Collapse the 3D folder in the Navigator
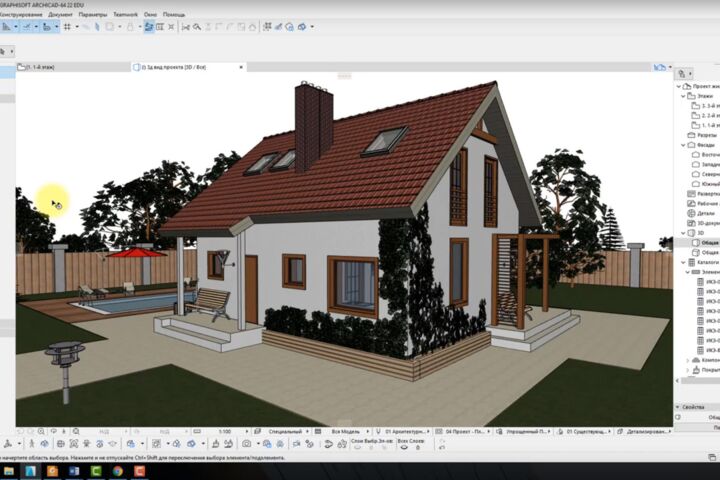 click(684, 233)
